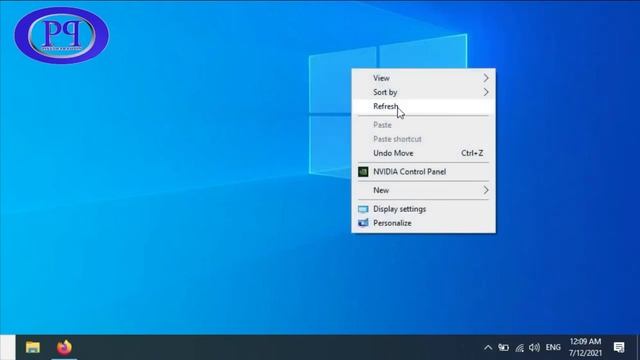
Task: Open File Explorer from the taskbar
Action: pyautogui.click(x=33, y=347)
